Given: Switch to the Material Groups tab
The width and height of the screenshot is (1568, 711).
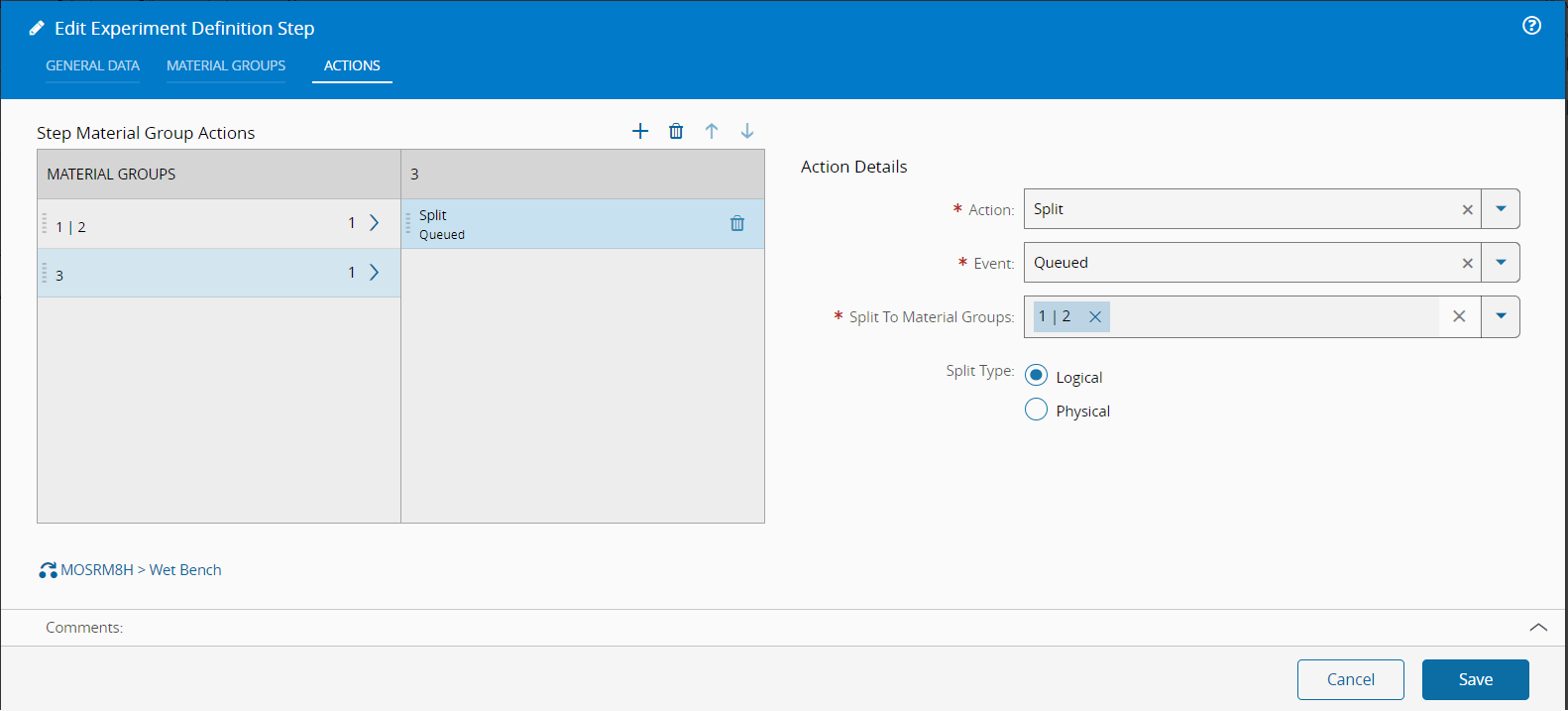Looking at the screenshot, I should [226, 65].
